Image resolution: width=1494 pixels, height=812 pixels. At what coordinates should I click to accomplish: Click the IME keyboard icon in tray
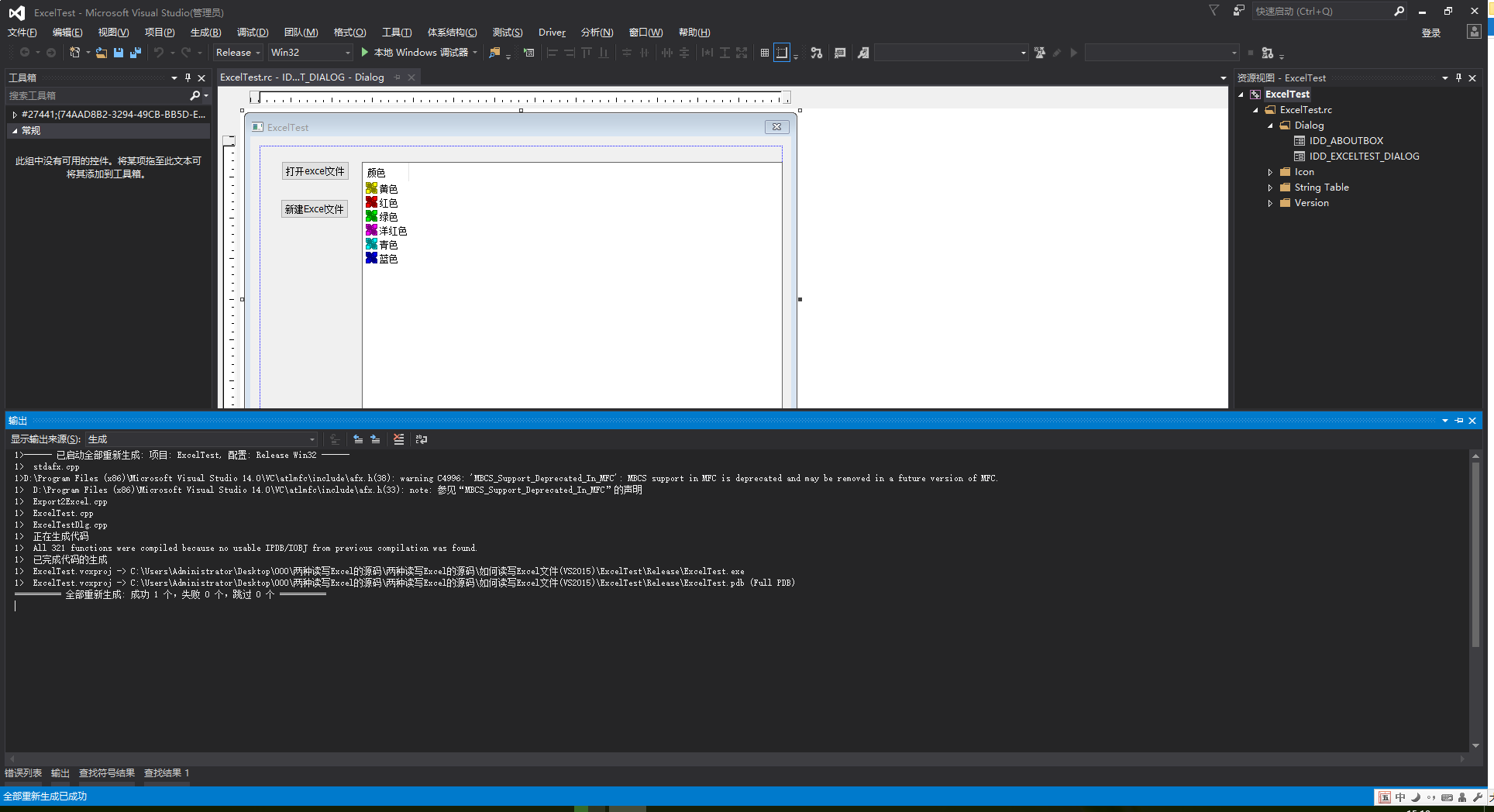[x=1447, y=797]
